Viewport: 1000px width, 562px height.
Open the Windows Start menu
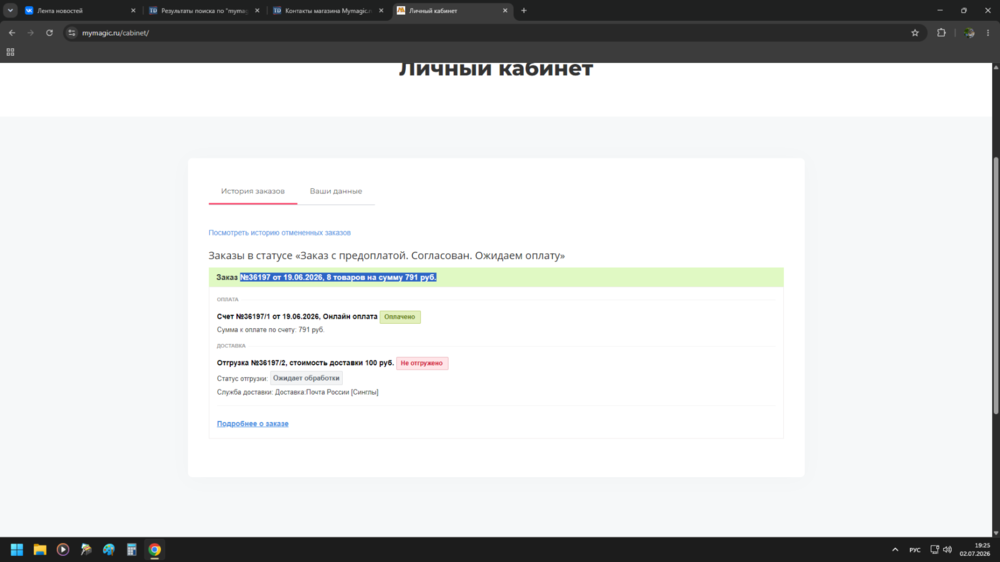(17, 549)
